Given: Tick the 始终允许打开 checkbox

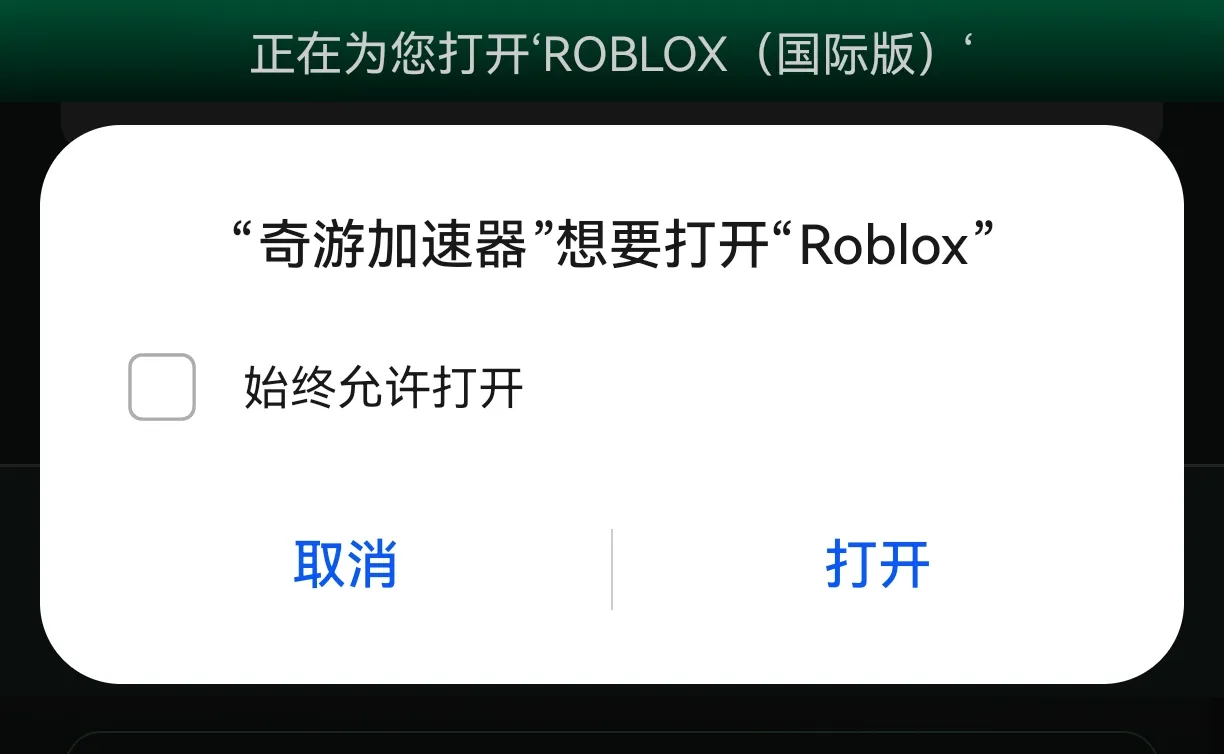Looking at the screenshot, I should (x=162, y=387).
